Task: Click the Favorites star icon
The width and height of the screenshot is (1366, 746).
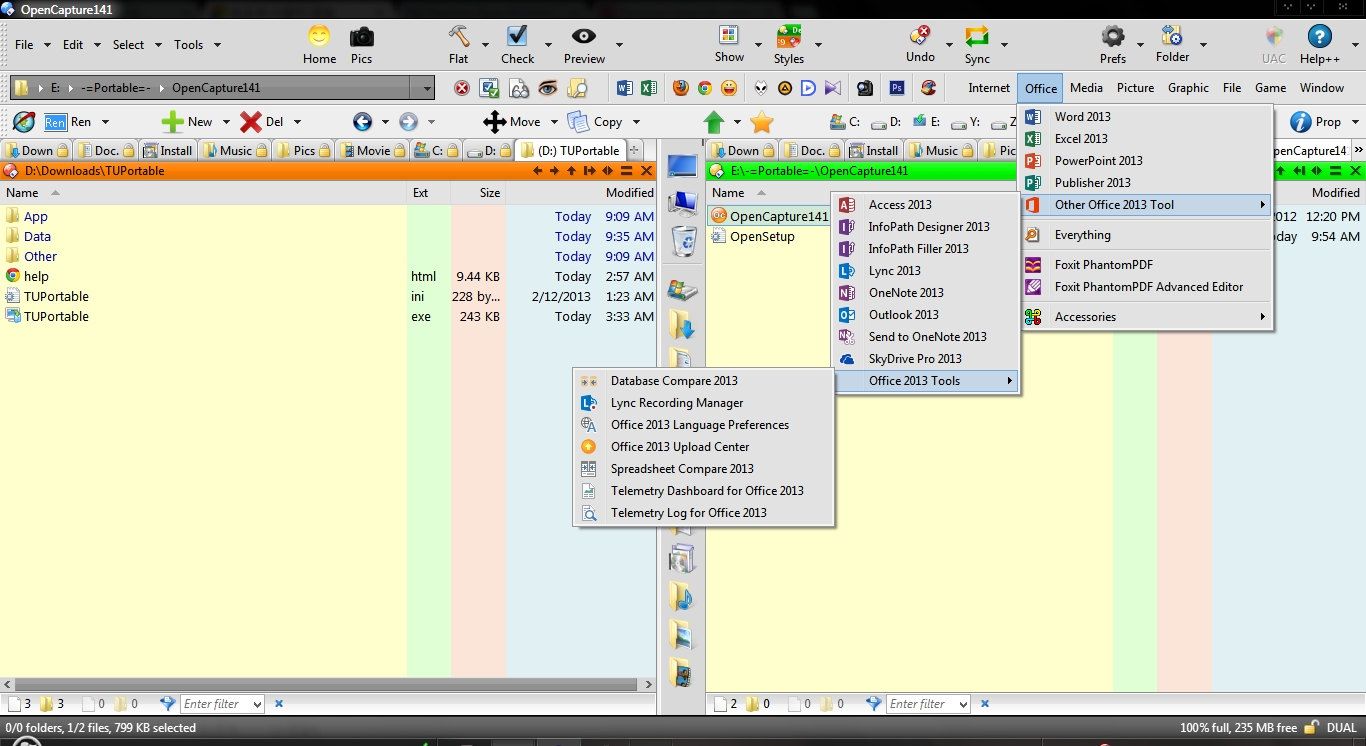Action: (x=762, y=122)
